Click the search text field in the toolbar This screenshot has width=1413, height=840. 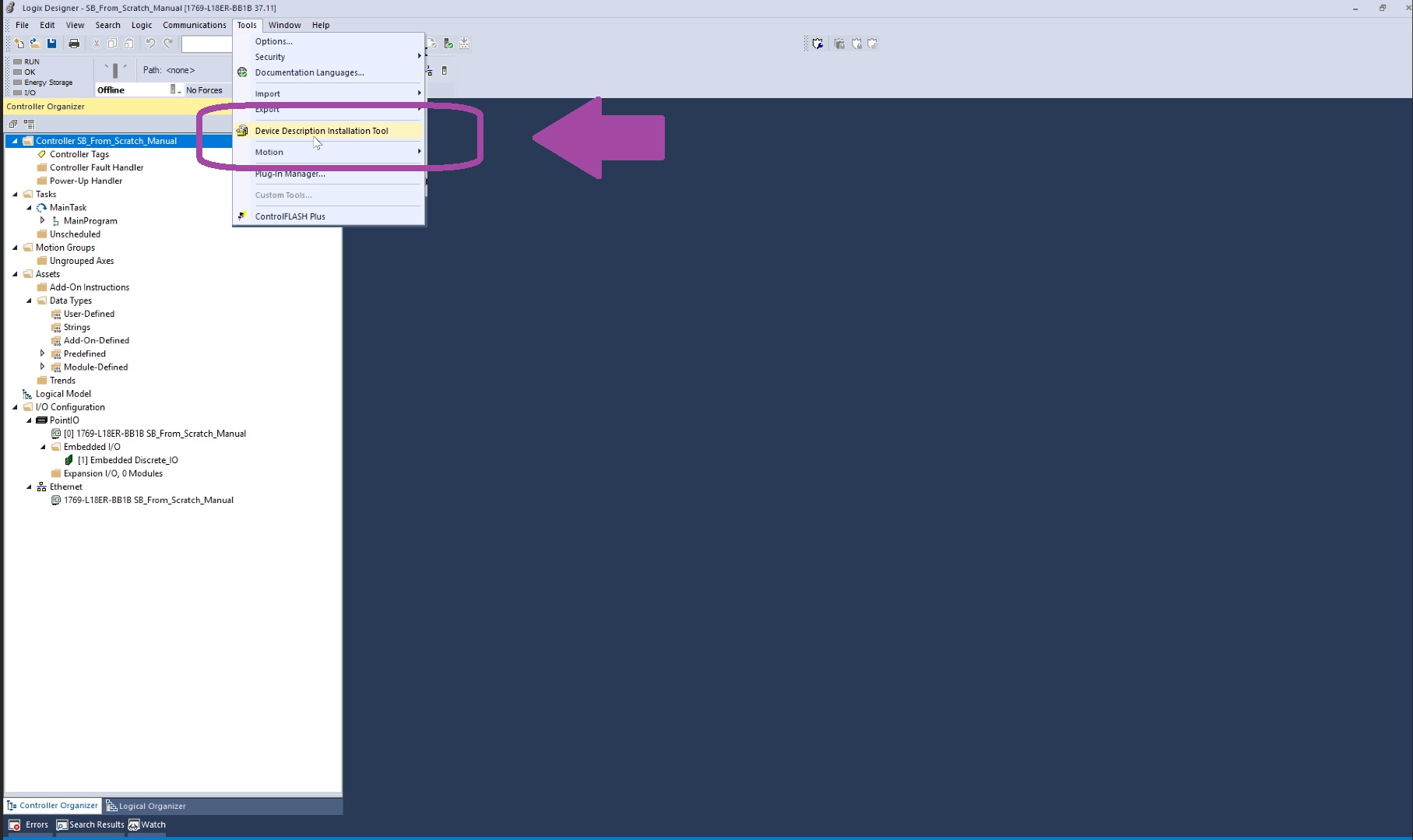(206, 44)
